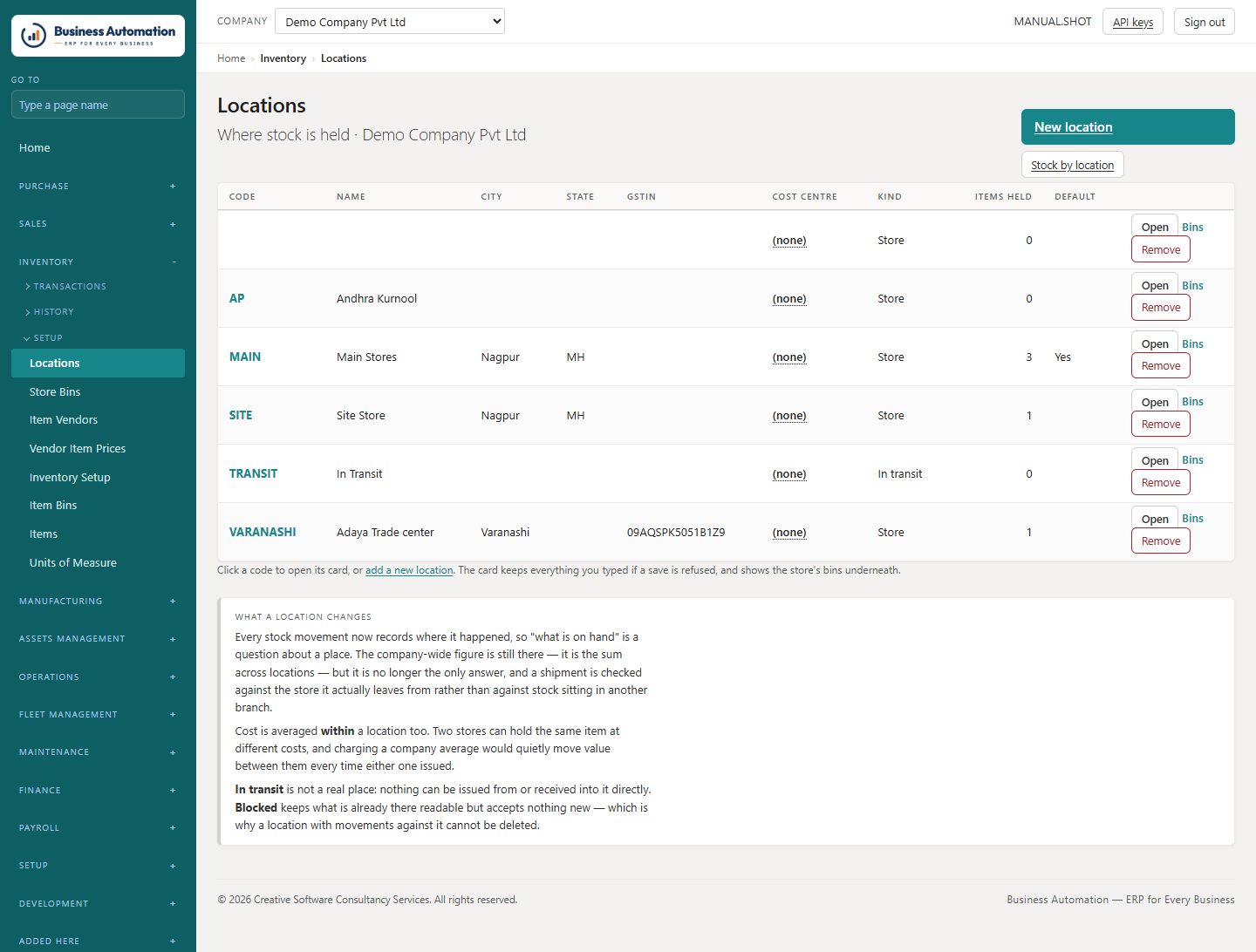Focus the Go To page name field
The height and width of the screenshot is (952, 1256).
tap(98, 105)
